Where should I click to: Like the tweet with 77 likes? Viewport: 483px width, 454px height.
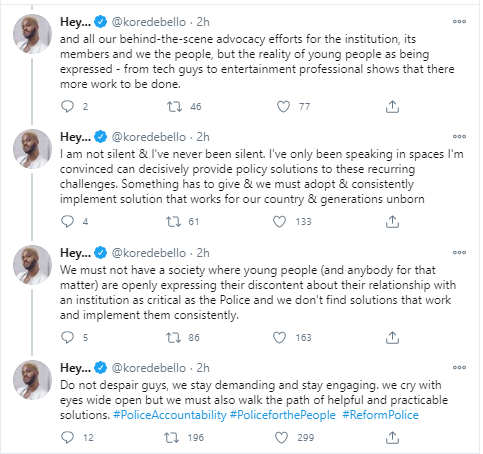tap(283, 107)
